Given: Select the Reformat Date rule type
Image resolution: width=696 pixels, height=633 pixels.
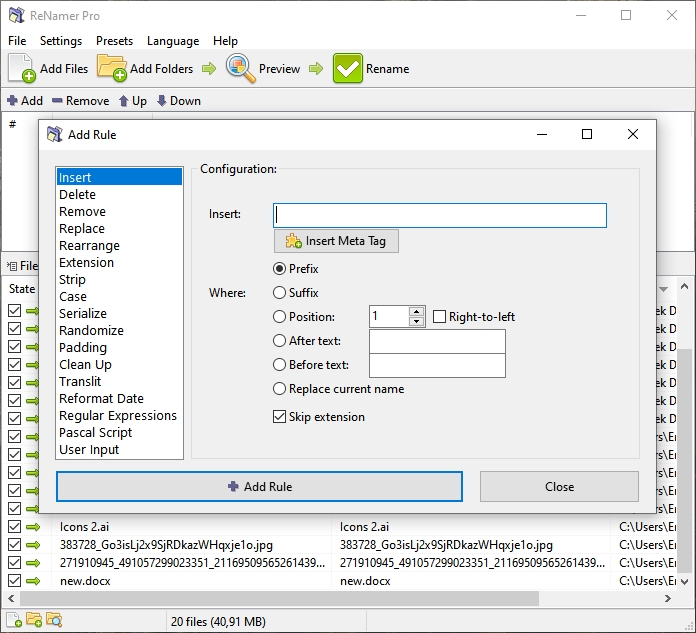Looking at the screenshot, I should [x=119, y=399].
